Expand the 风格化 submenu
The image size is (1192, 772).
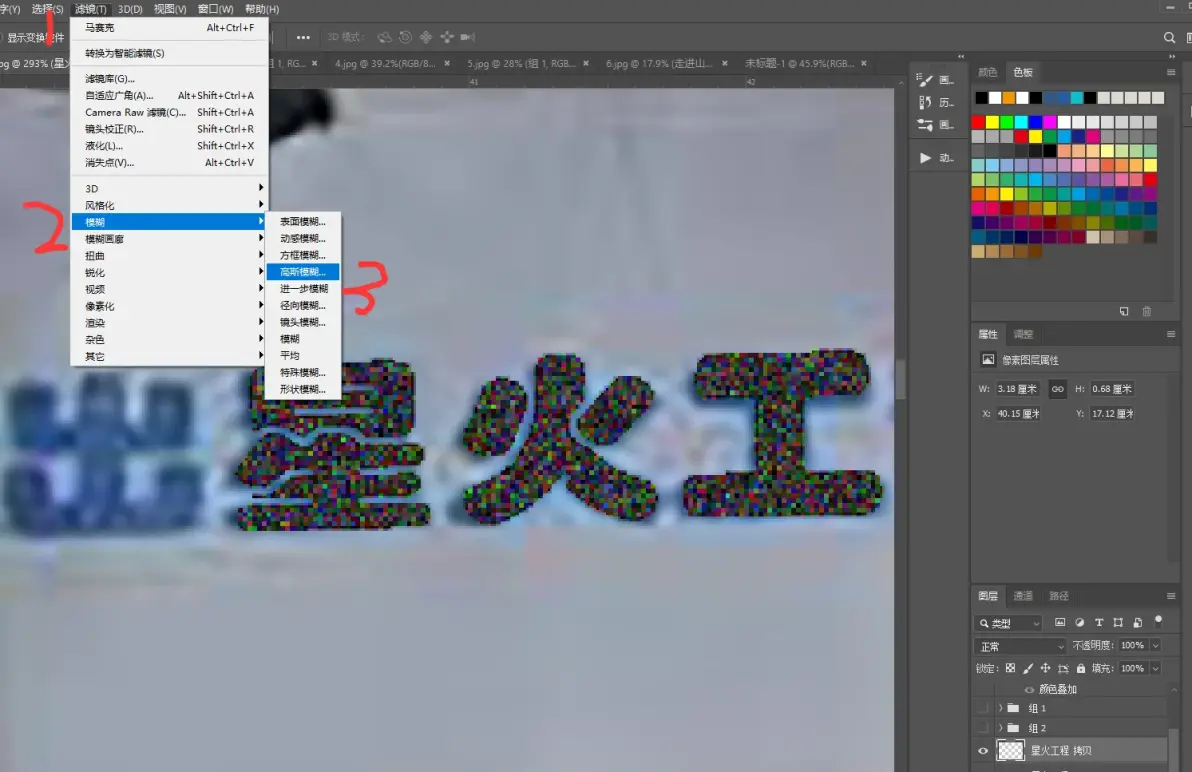click(169, 205)
